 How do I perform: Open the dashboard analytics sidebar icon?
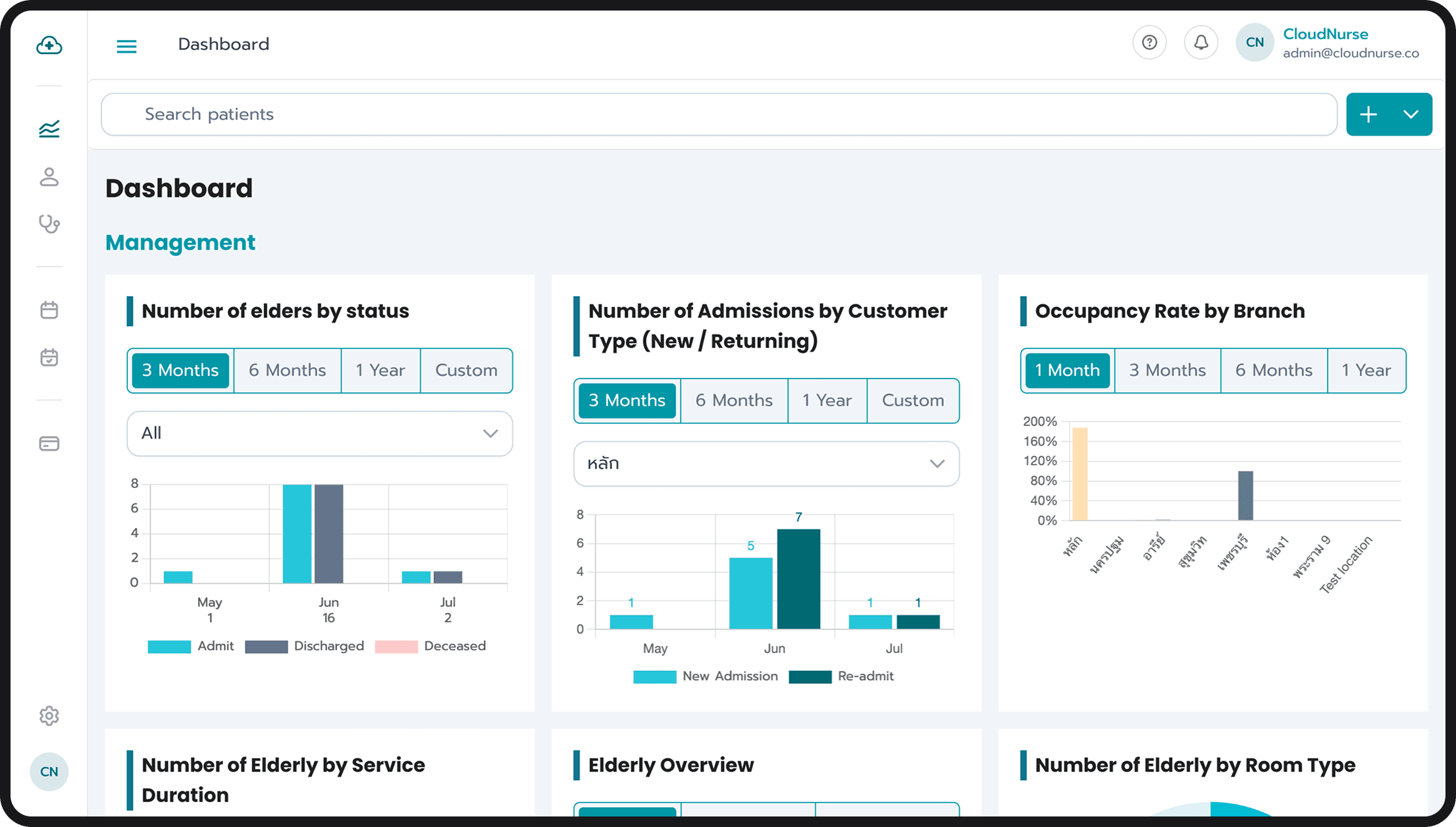click(x=49, y=129)
